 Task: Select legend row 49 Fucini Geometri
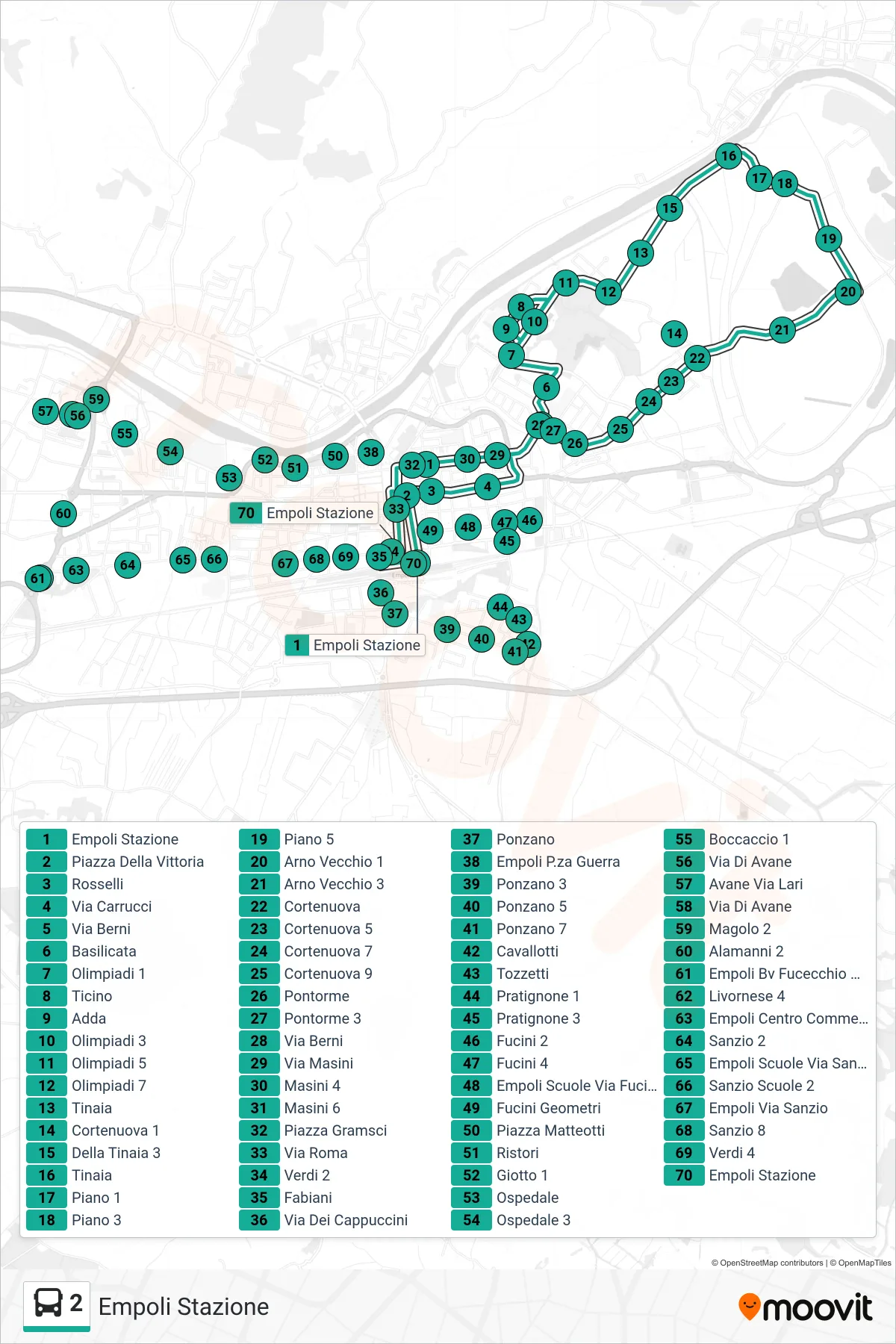point(527,1108)
